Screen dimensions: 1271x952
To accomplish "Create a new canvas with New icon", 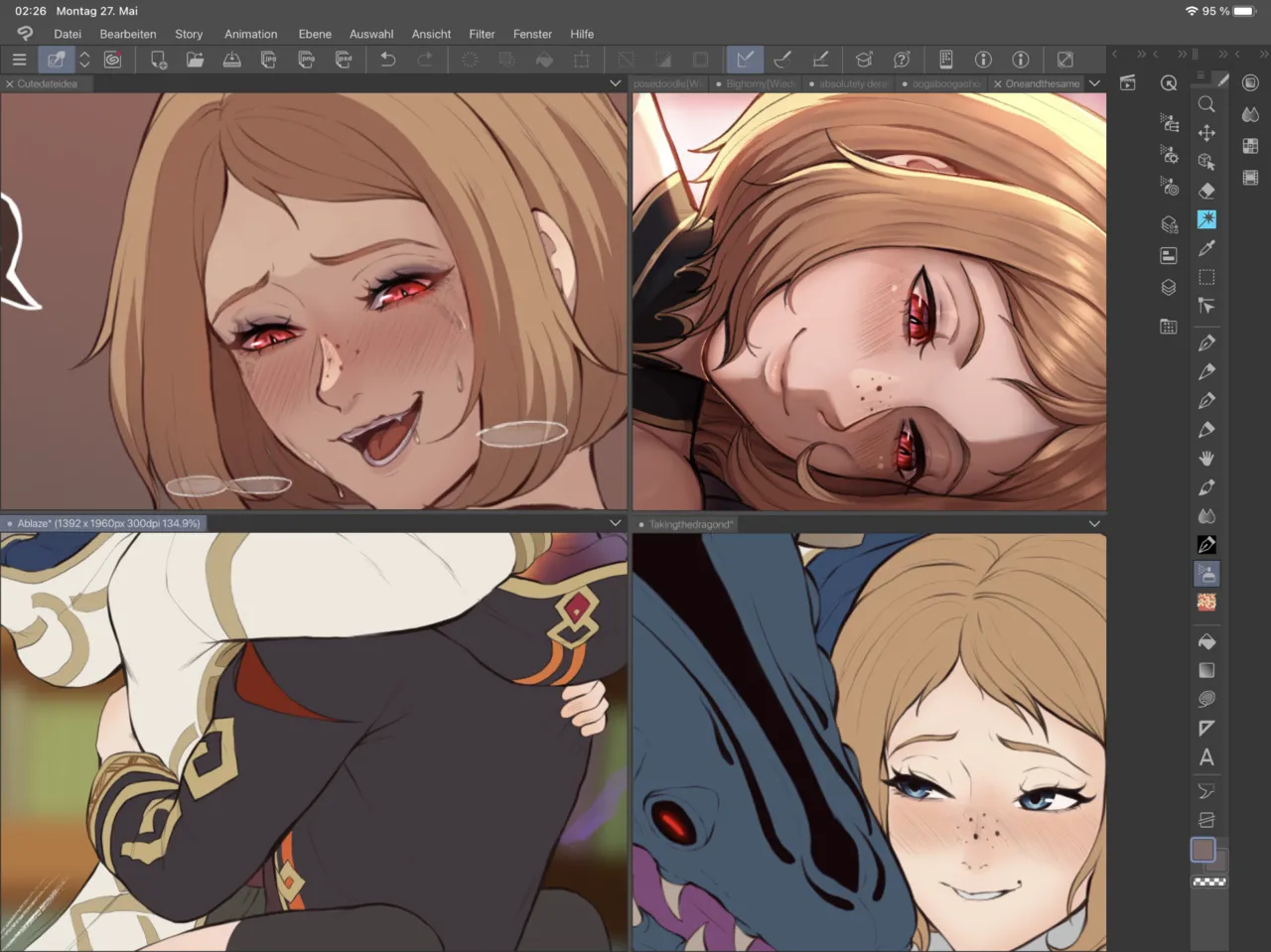I will click(158, 60).
